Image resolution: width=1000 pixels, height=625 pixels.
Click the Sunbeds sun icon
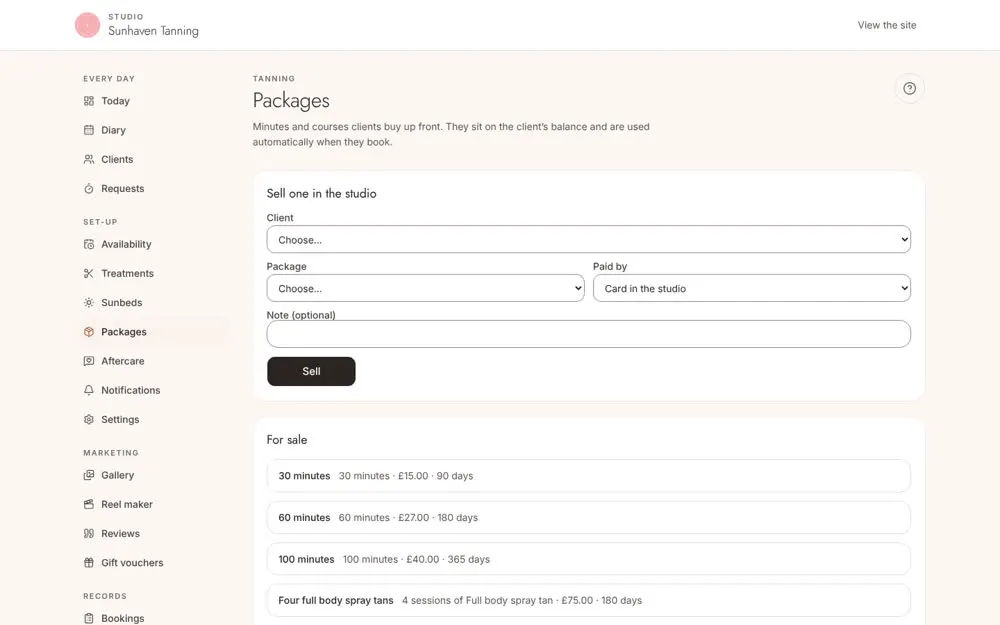pyautogui.click(x=89, y=303)
